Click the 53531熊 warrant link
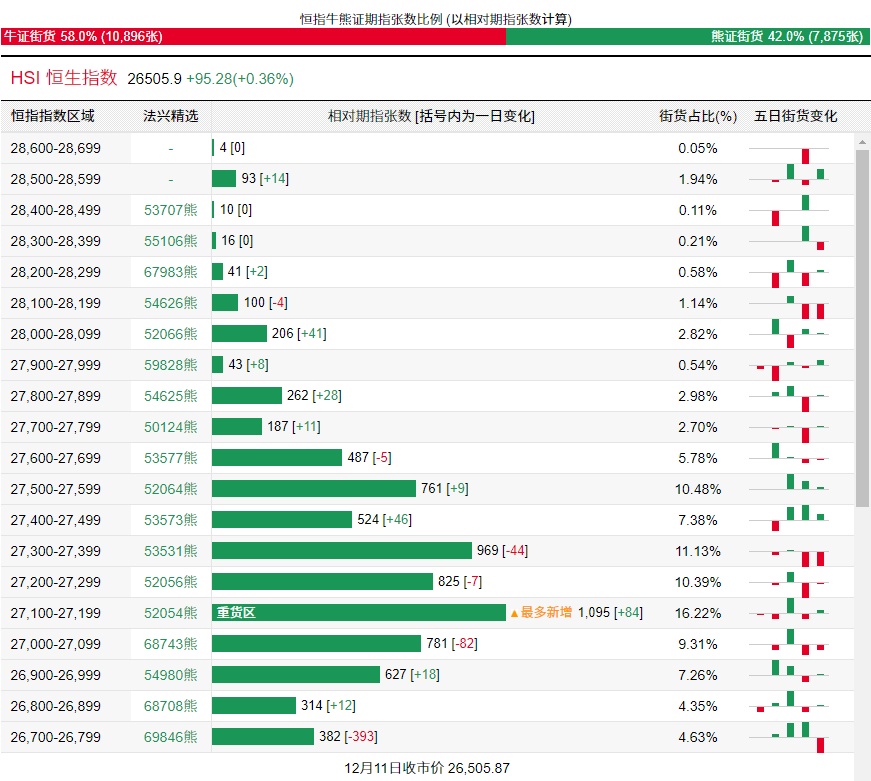The image size is (871, 781). [170, 551]
